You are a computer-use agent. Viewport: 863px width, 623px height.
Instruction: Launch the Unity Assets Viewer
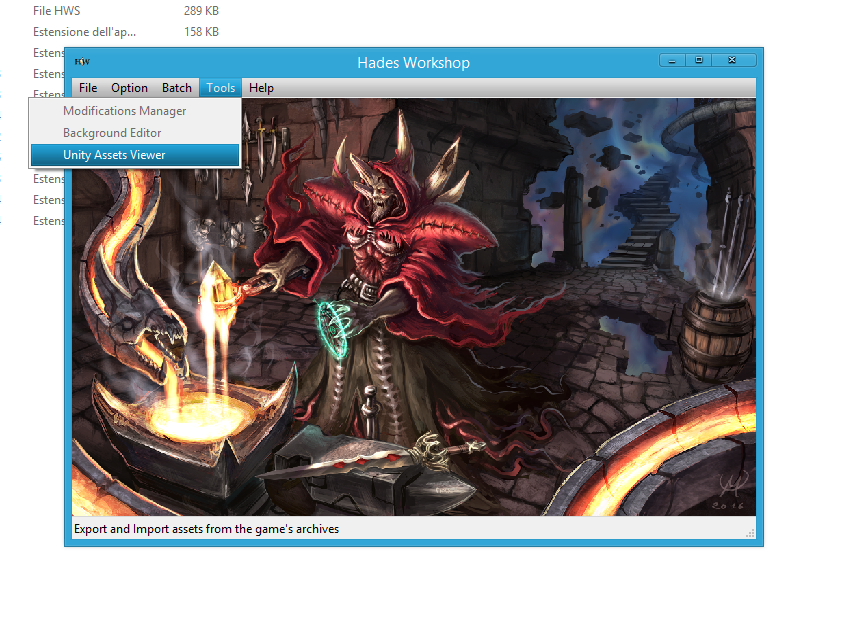pos(135,155)
